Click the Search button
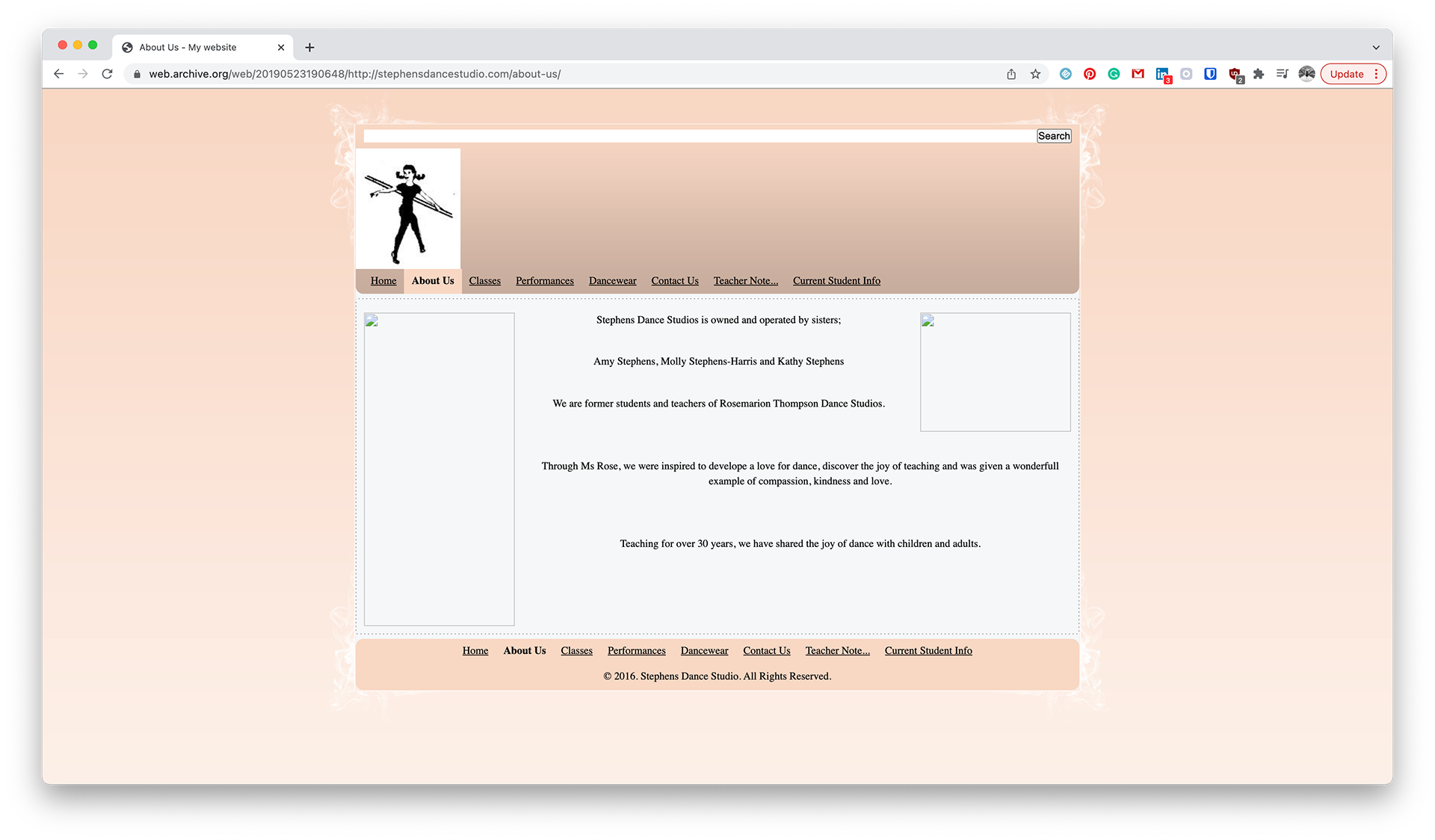Screen dimensions: 1435x840 click(1054, 136)
